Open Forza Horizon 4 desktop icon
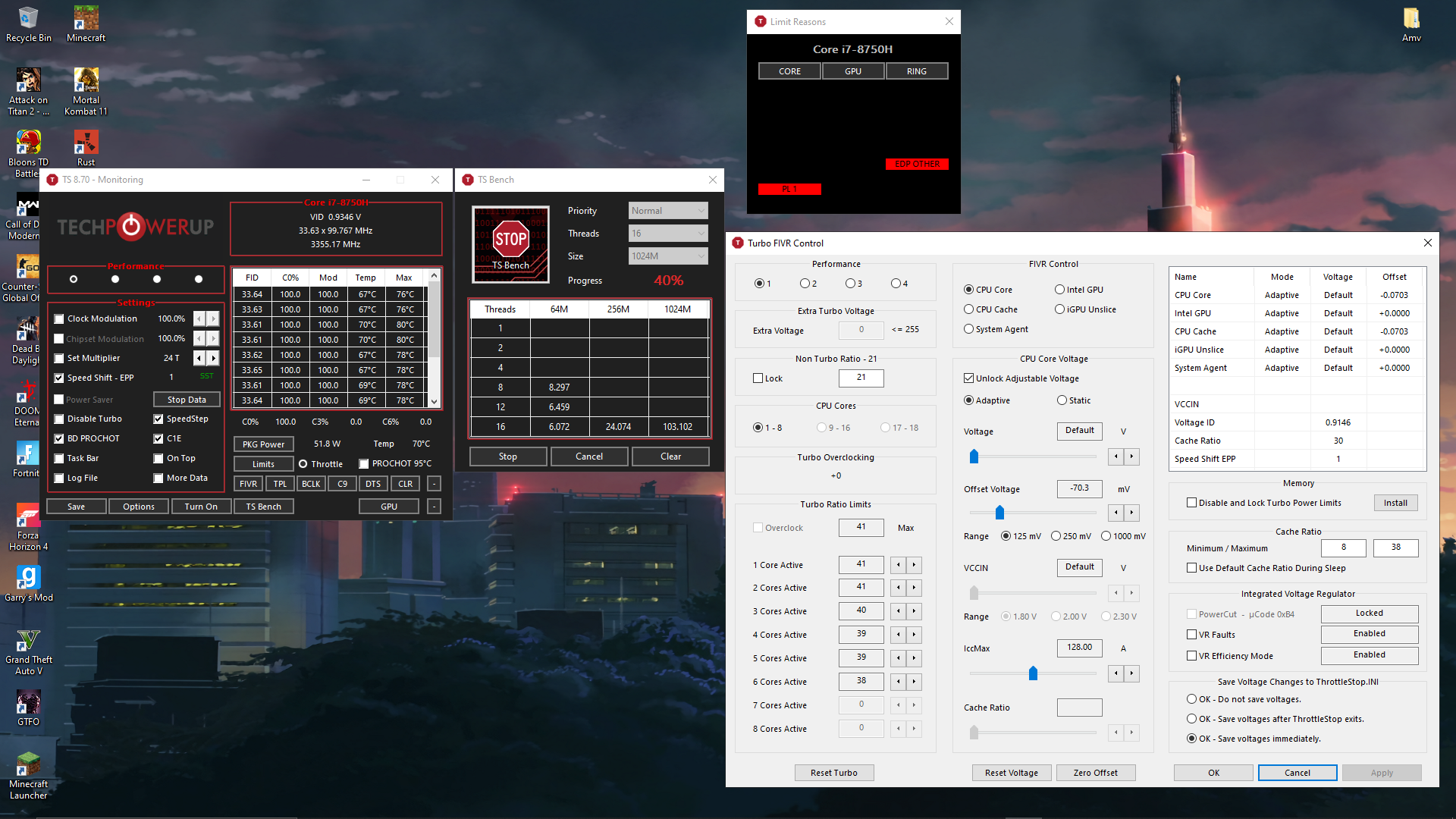Viewport: 1456px width, 819px height. 28,527
